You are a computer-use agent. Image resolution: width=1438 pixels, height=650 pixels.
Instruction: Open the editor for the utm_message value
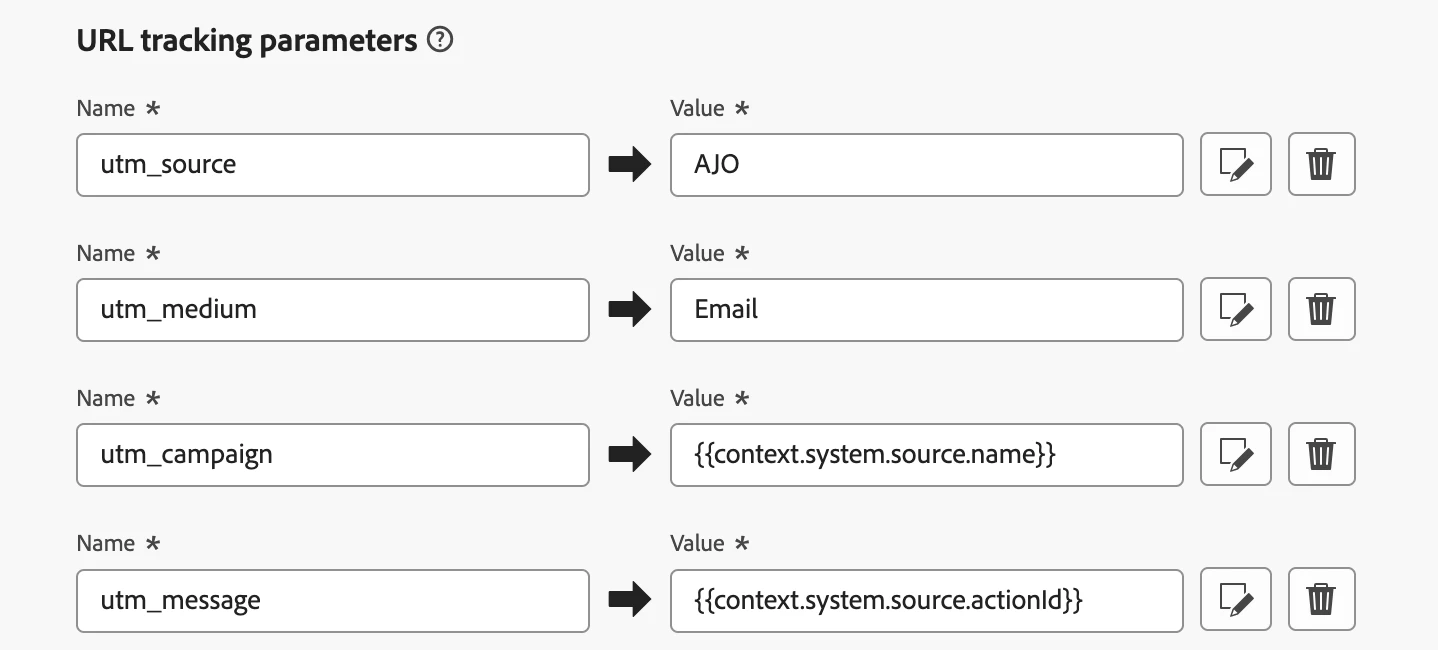(x=1235, y=599)
